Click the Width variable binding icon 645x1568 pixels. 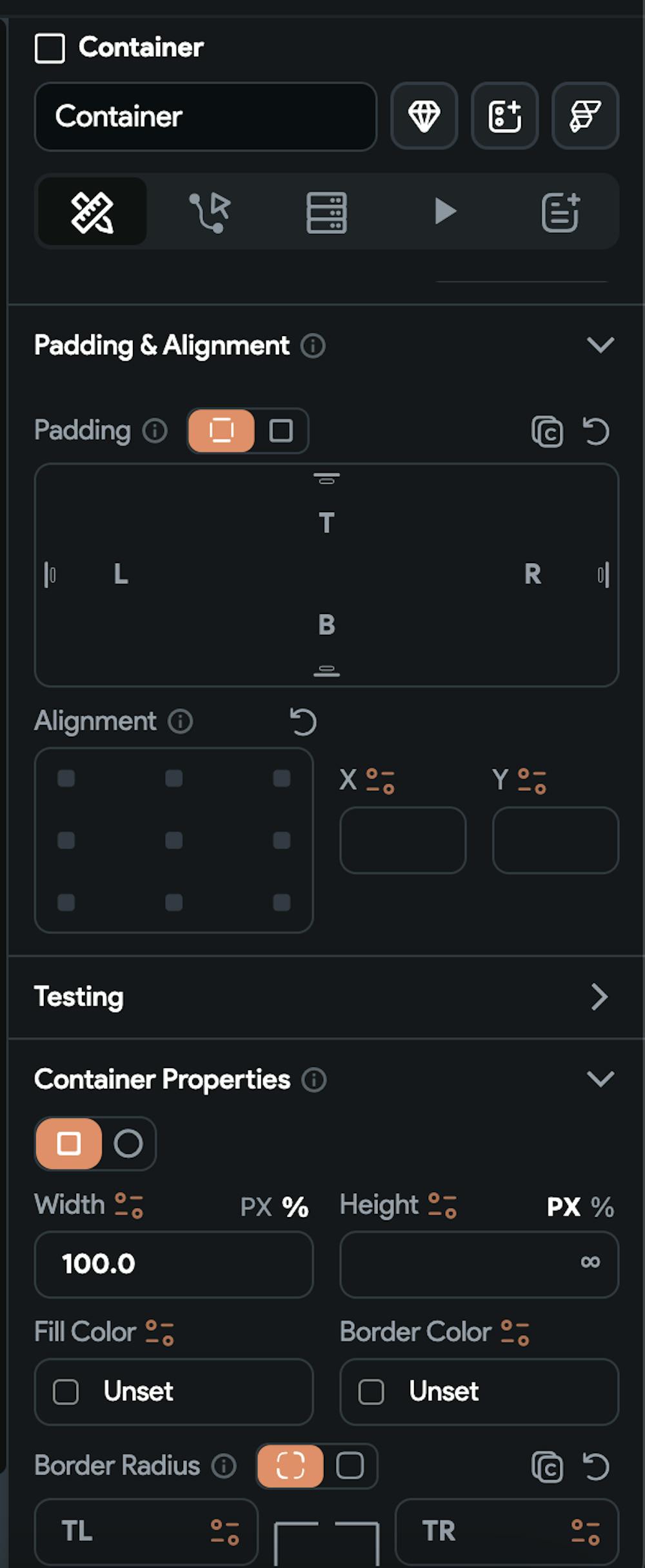(x=129, y=1205)
